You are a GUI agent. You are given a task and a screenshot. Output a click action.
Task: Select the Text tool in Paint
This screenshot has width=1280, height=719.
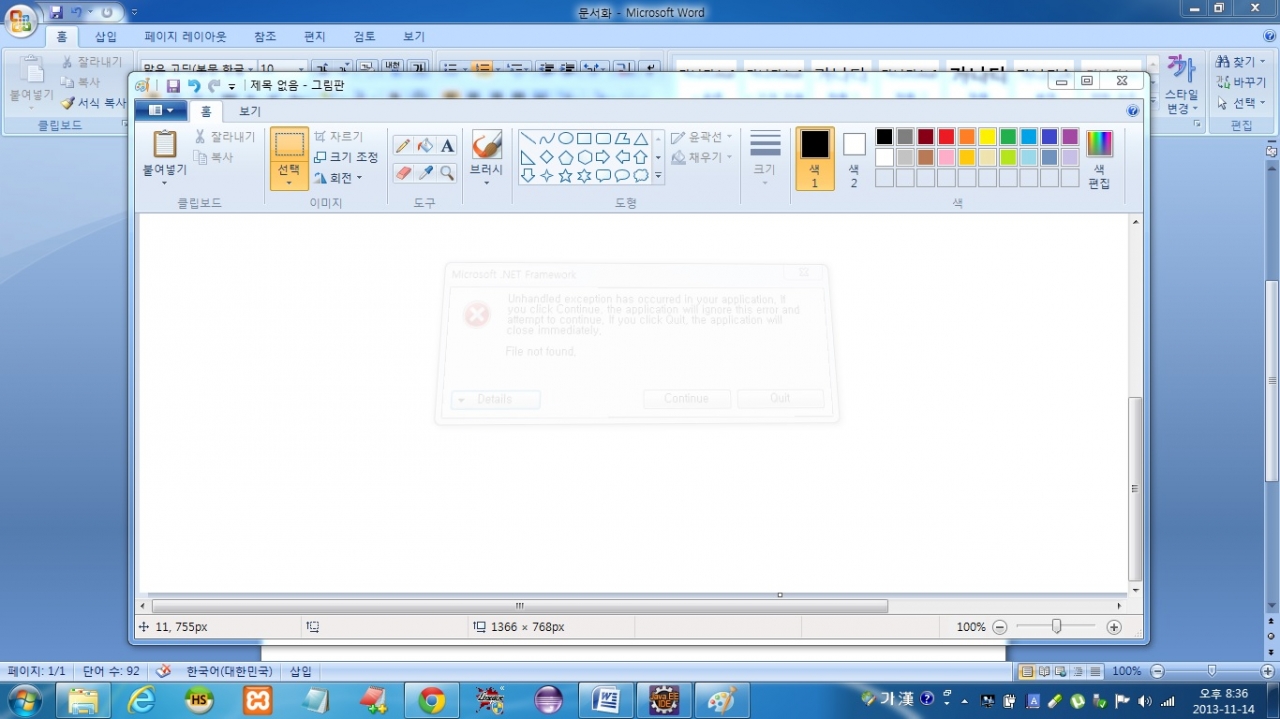pos(447,146)
